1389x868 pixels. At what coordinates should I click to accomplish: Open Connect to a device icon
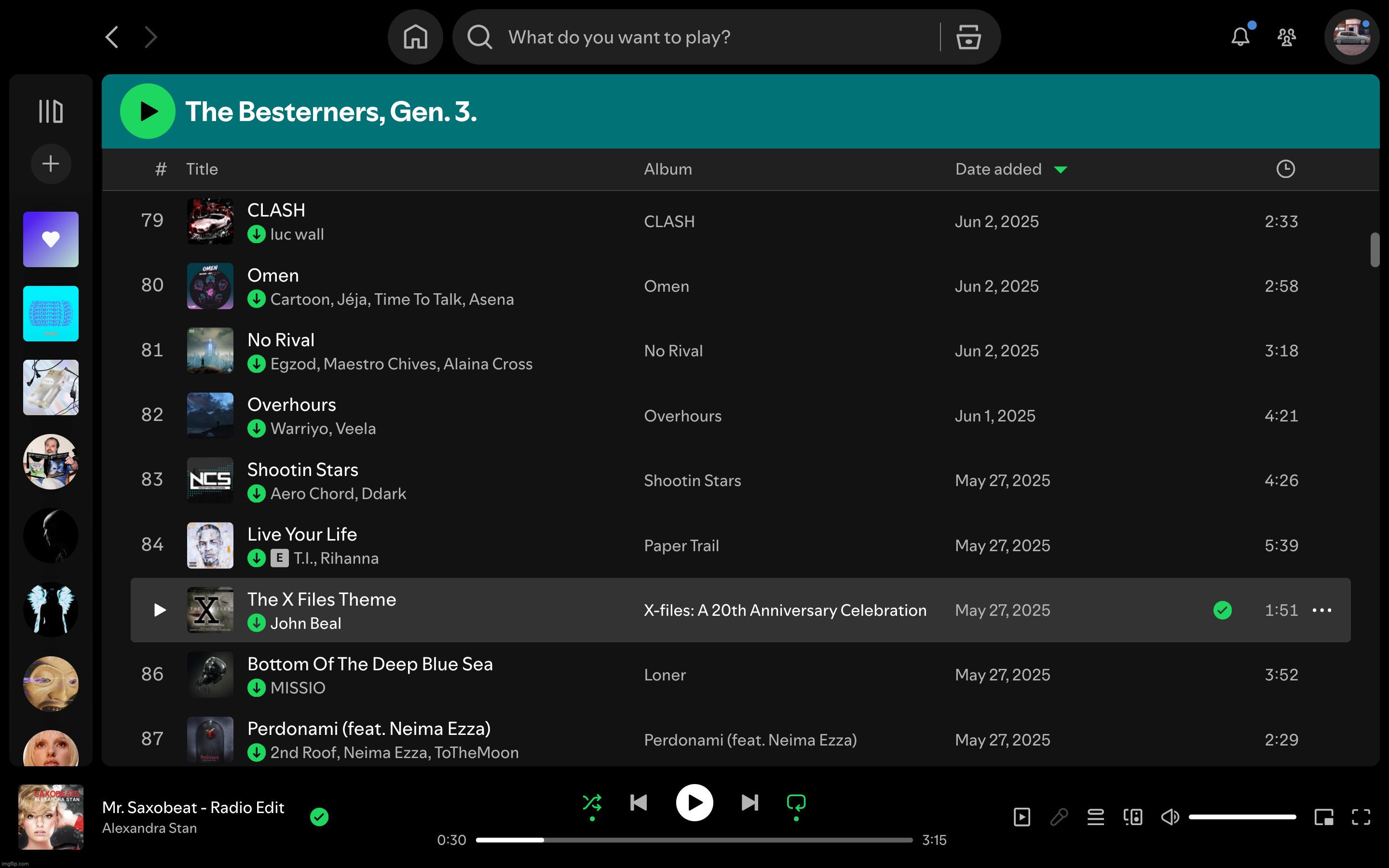pos(1132,817)
